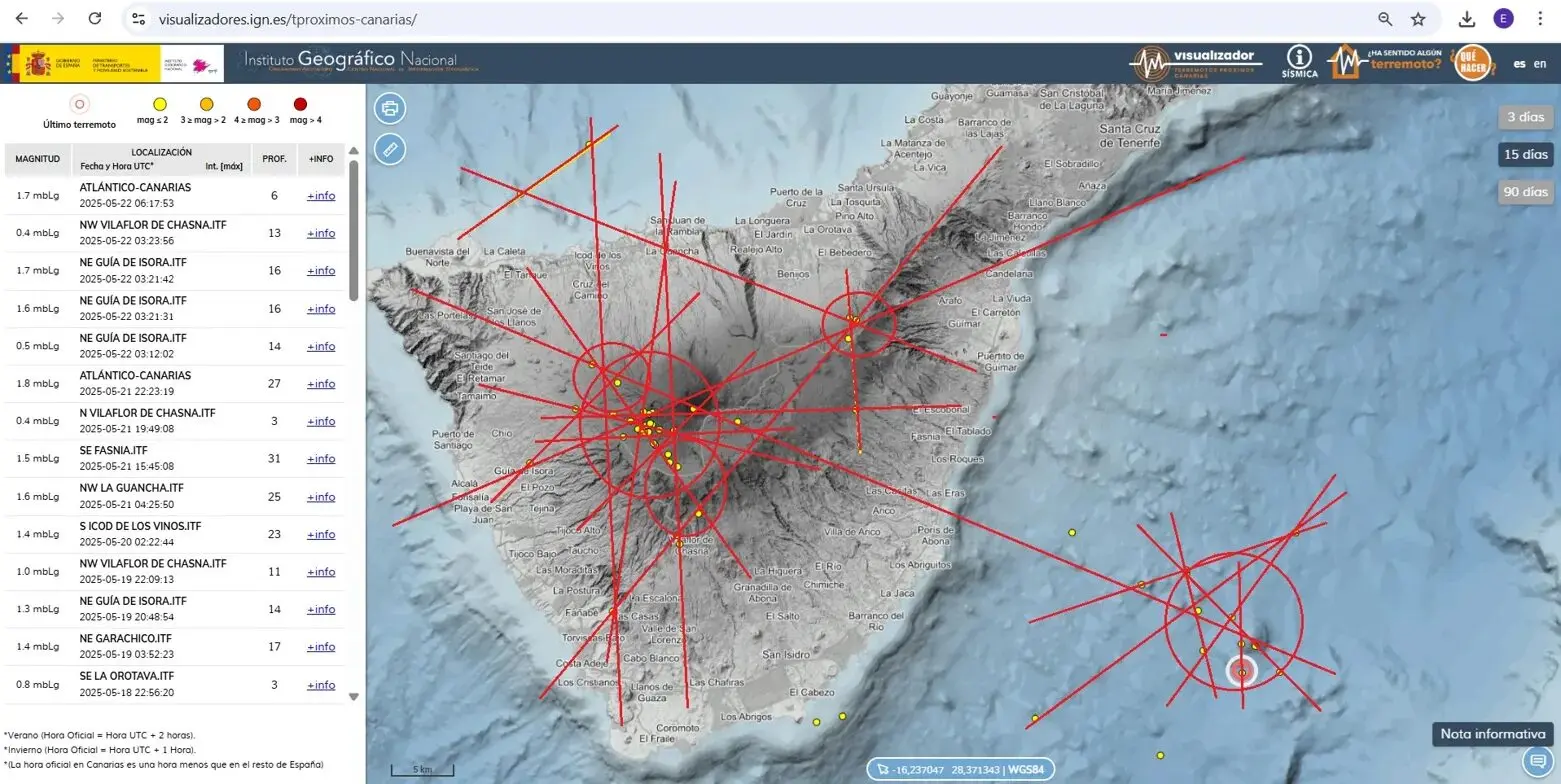Show earthquakes from last 90 días
Image resolution: width=1561 pixels, height=784 pixels.
[x=1525, y=192]
